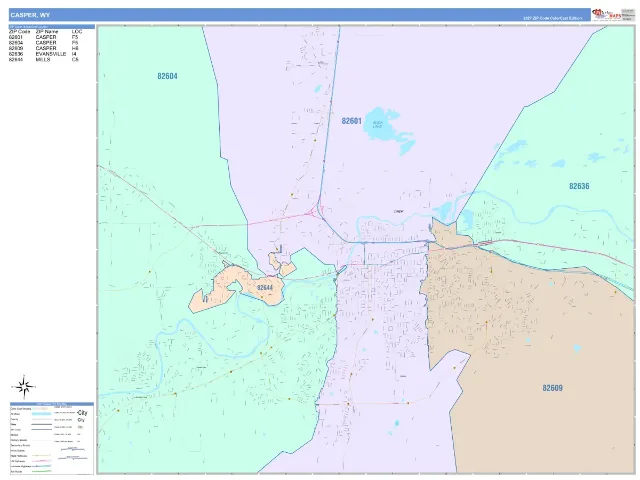This screenshot has height=480, width=640.
Task: Click the legend box blue title bar
Action: [52, 404]
